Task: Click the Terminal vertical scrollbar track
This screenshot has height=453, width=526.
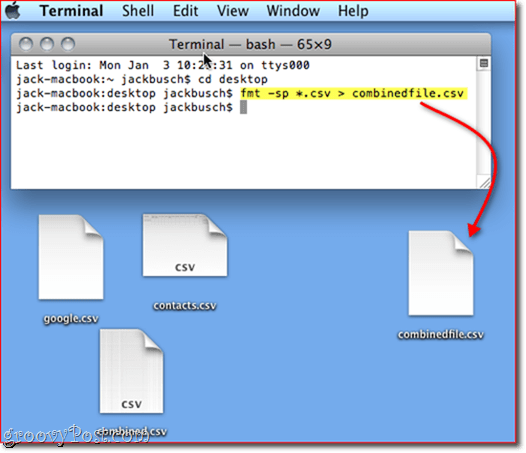Action: (484, 121)
